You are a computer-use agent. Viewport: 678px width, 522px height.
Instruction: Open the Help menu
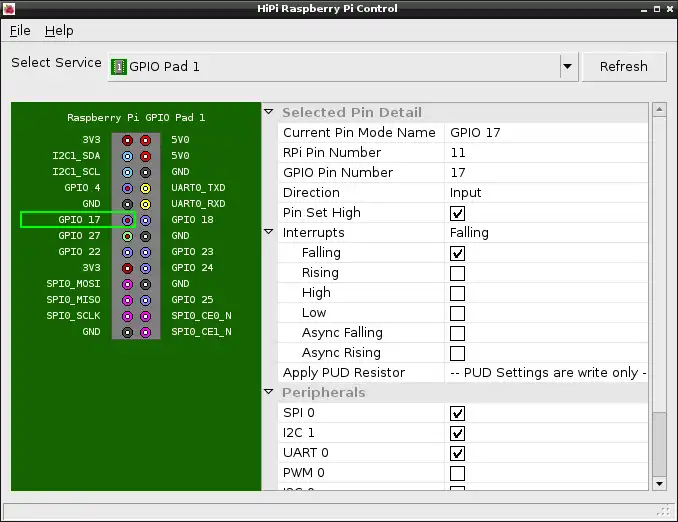(x=59, y=31)
